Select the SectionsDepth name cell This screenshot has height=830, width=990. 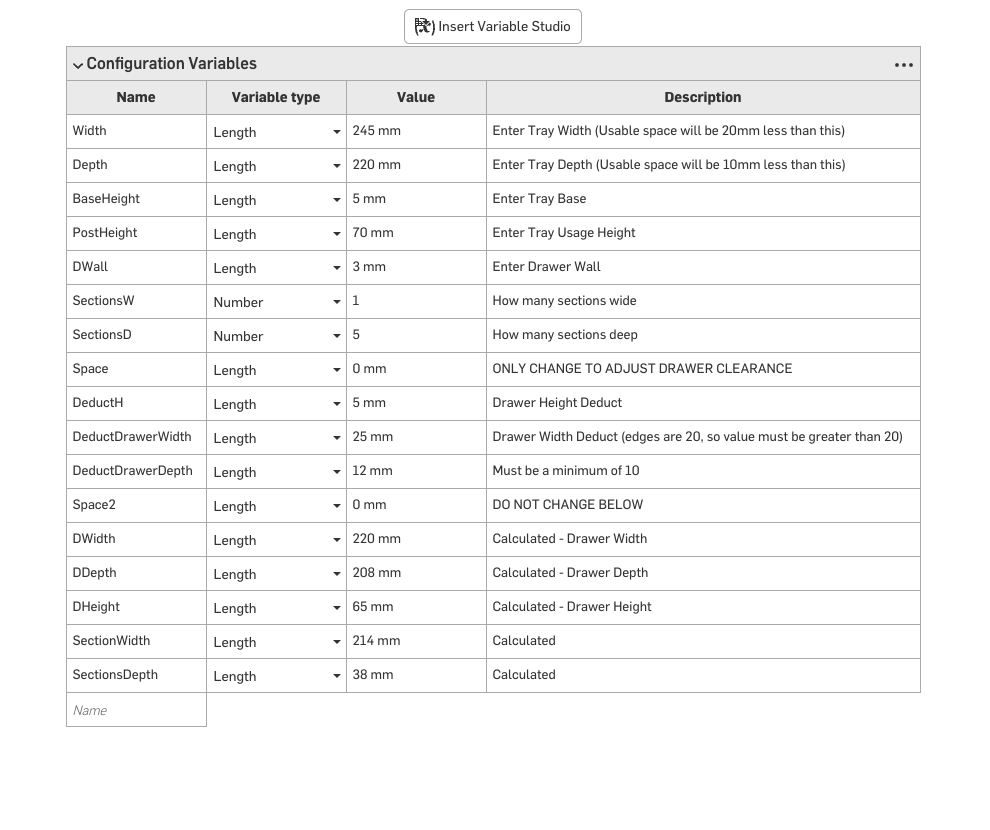tap(136, 675)
